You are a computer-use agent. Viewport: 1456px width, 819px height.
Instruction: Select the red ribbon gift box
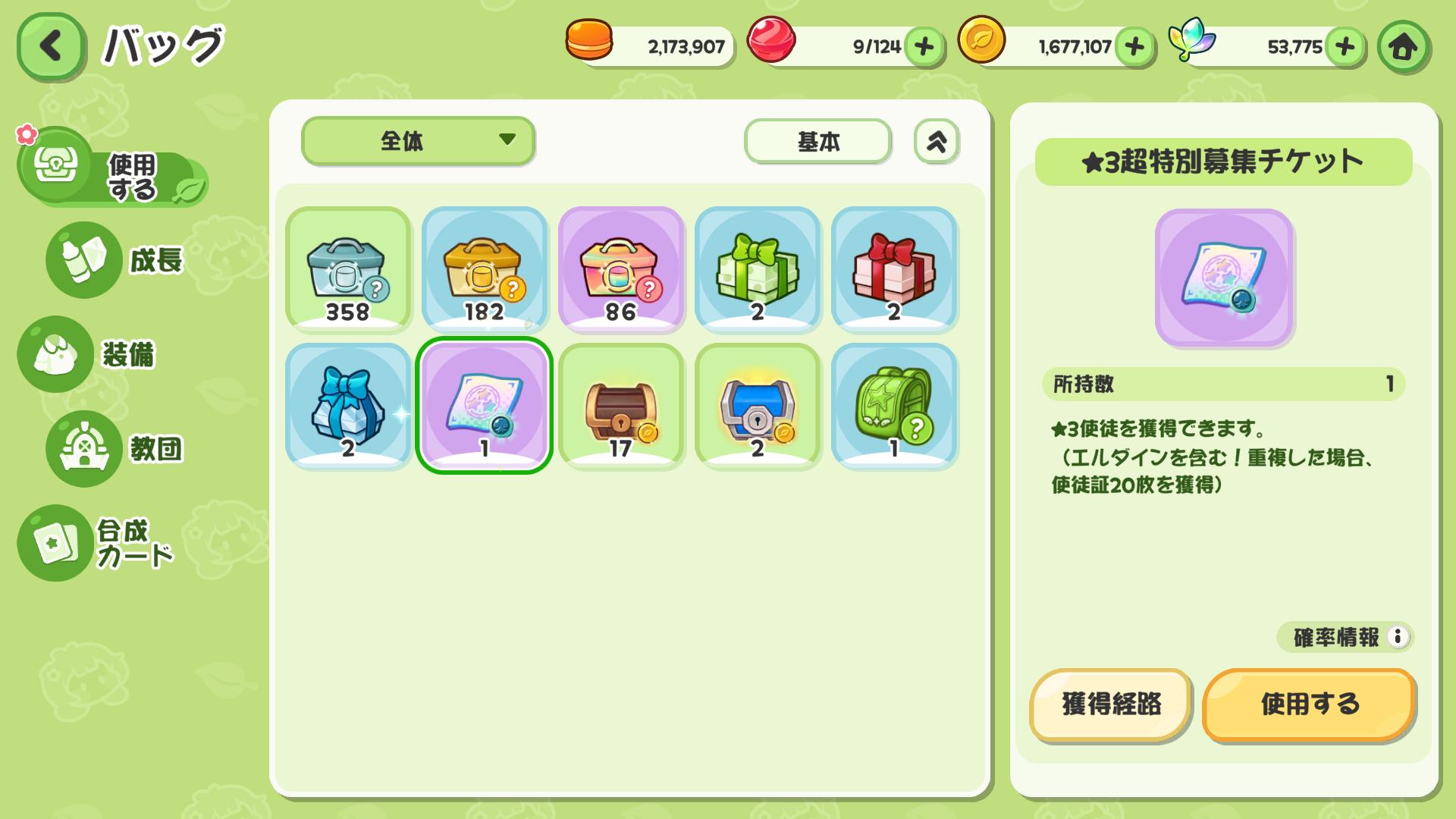(894, 269)
